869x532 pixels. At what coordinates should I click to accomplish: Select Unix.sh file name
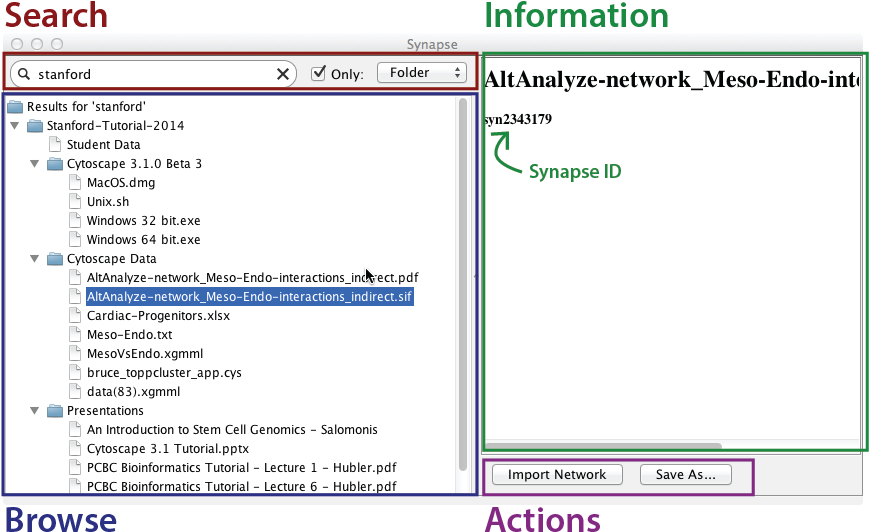(108, 201)
